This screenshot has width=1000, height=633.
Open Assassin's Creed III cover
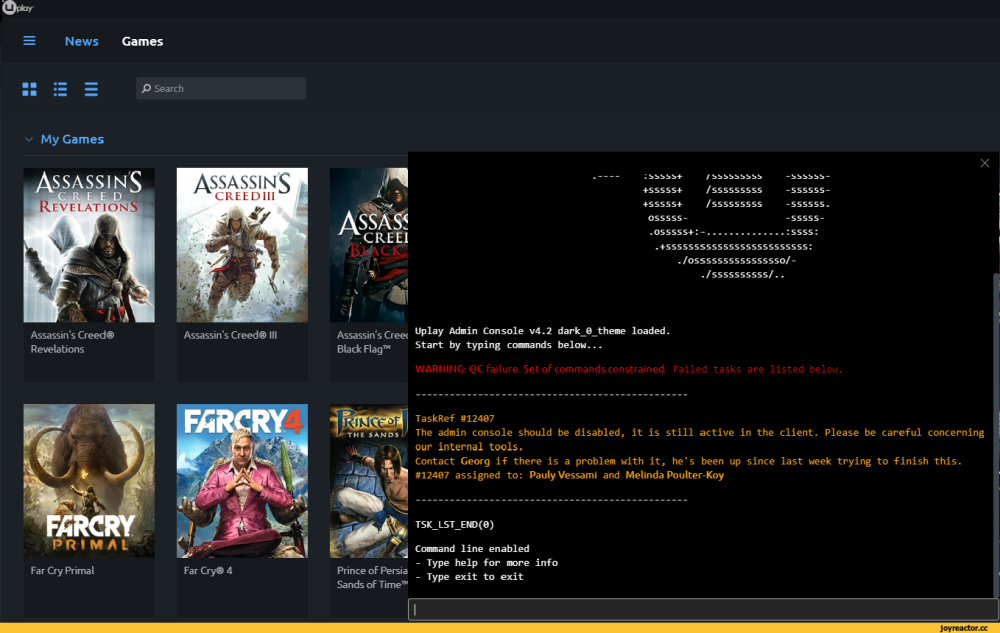(242, 245)
